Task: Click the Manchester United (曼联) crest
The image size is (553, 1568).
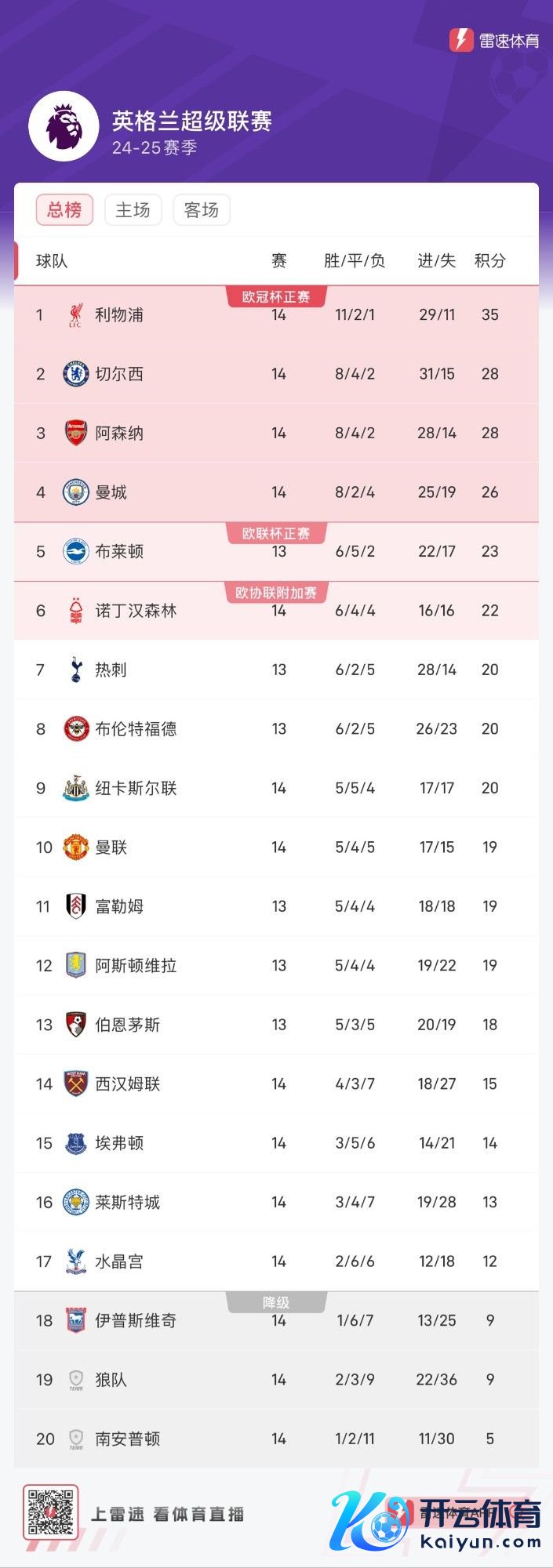Action: (x=75, y=848)
